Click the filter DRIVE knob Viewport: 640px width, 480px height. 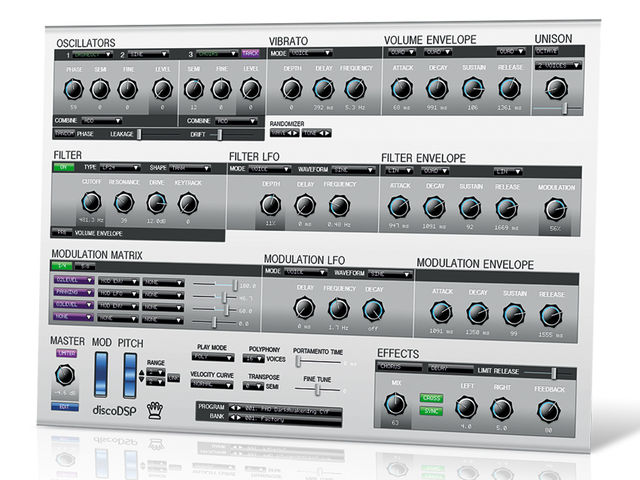(157, 203)
